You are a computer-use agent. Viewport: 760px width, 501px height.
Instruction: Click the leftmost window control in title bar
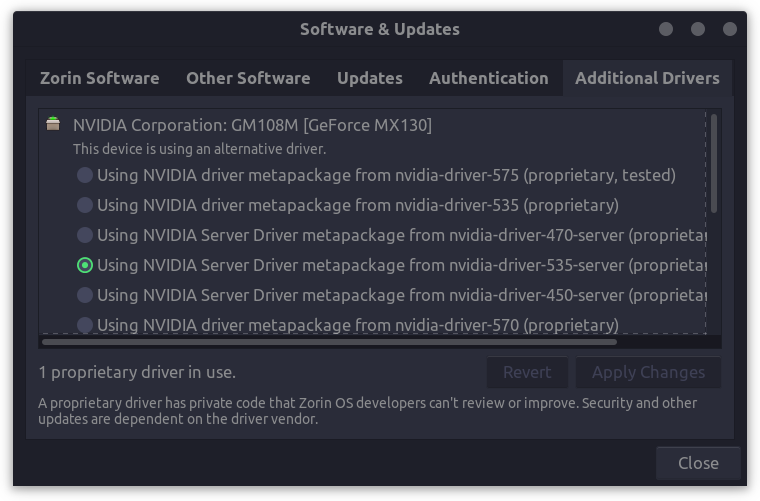coord(666,29)
